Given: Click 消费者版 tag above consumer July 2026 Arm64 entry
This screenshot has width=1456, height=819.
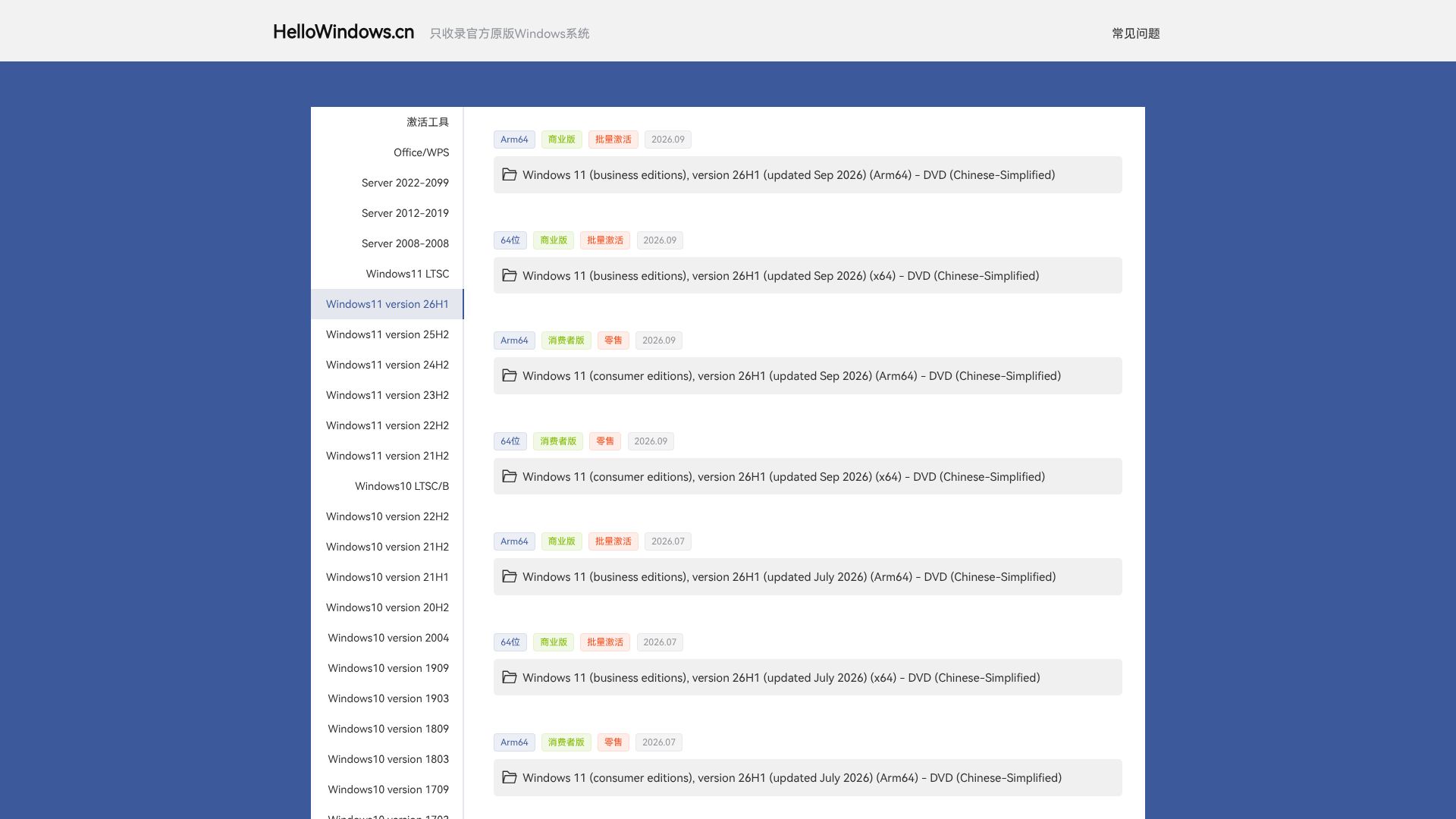Looking at the screenshot, I should coord(566,742).
